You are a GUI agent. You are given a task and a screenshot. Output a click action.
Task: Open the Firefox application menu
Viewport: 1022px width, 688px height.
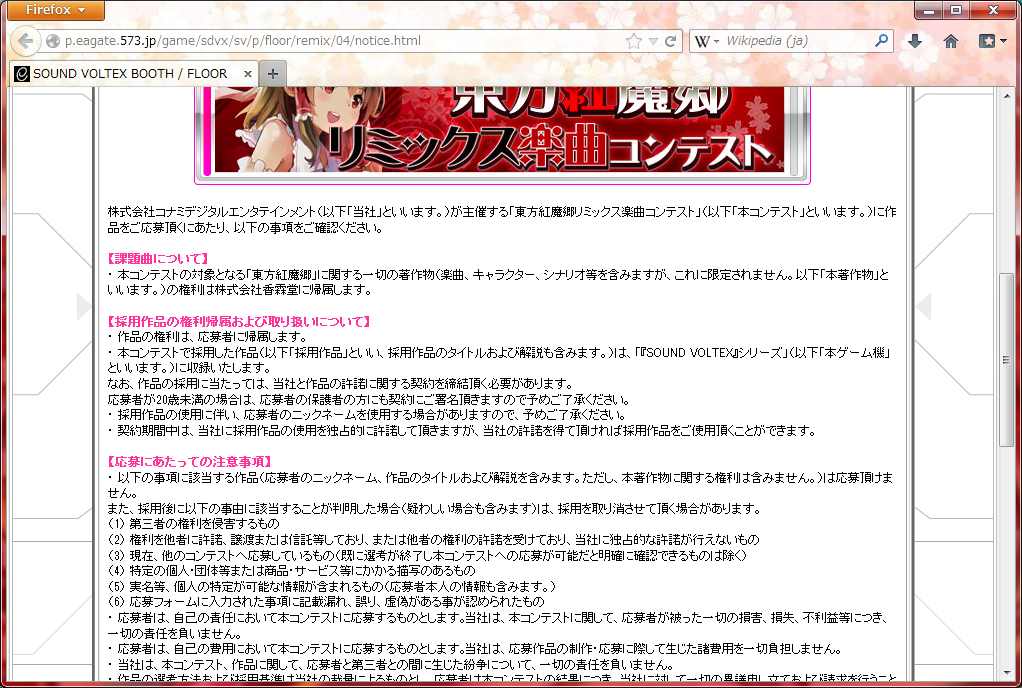click(x=53, y=11)
